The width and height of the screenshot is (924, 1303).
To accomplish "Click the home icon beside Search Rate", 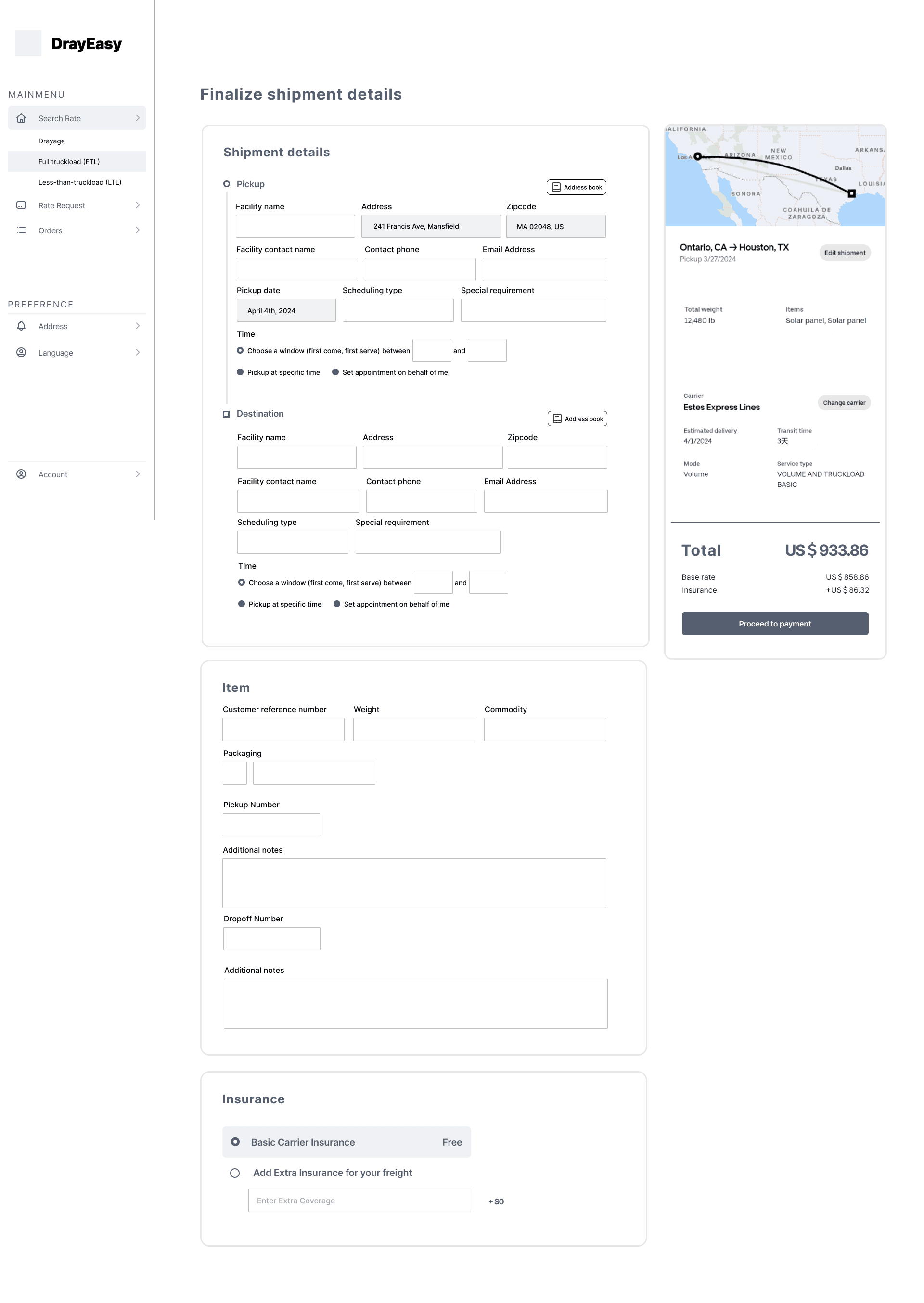I will 21,118.
